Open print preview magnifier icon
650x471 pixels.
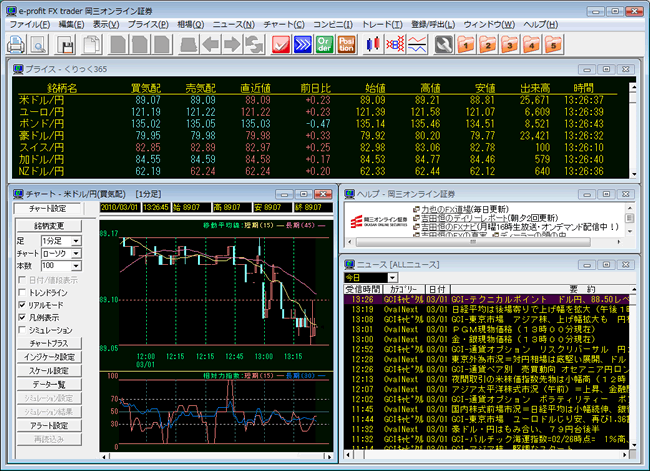point(39,44)
